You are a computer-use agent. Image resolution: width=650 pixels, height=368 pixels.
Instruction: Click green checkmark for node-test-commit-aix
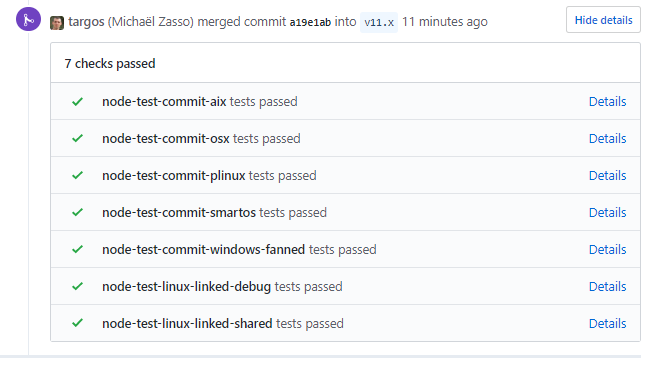[x=78, y=102]
